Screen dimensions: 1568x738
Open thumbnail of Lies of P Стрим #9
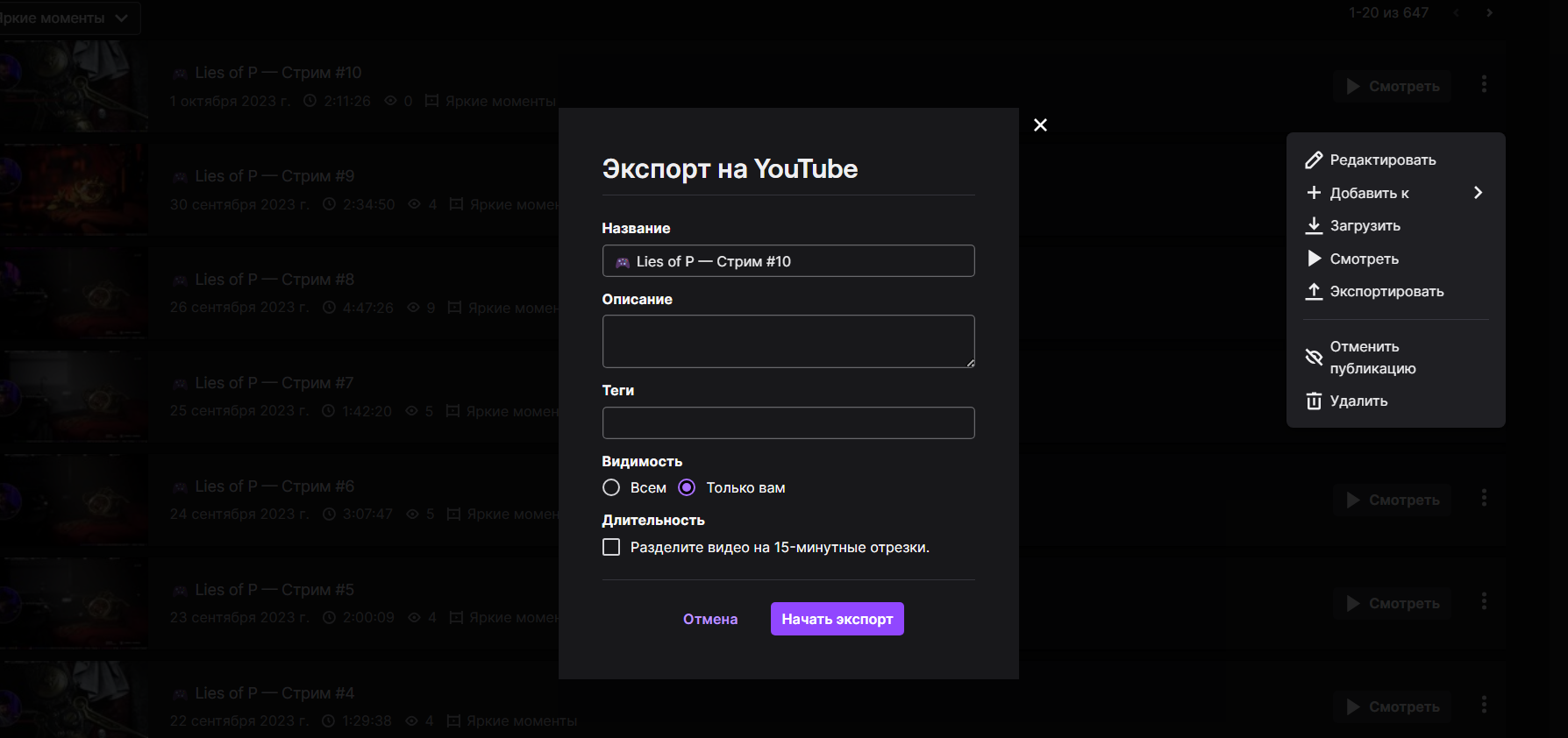point(74,189)
